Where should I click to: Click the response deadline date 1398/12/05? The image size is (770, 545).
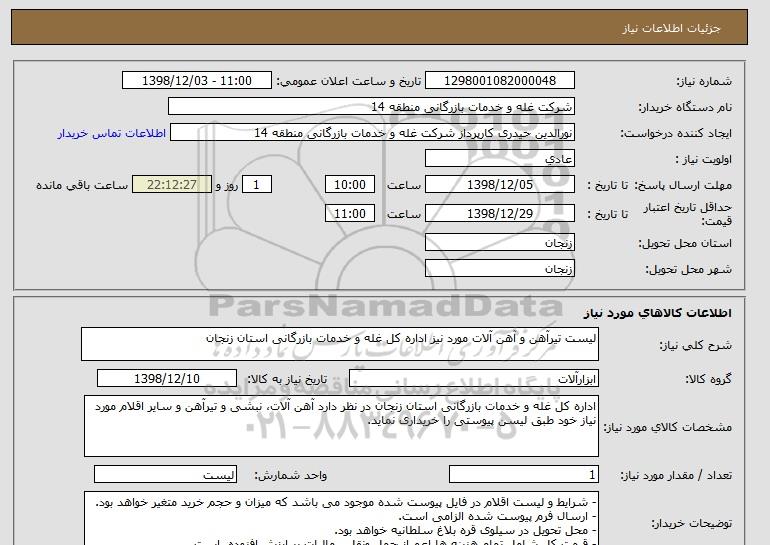click(x=499, y=185)
